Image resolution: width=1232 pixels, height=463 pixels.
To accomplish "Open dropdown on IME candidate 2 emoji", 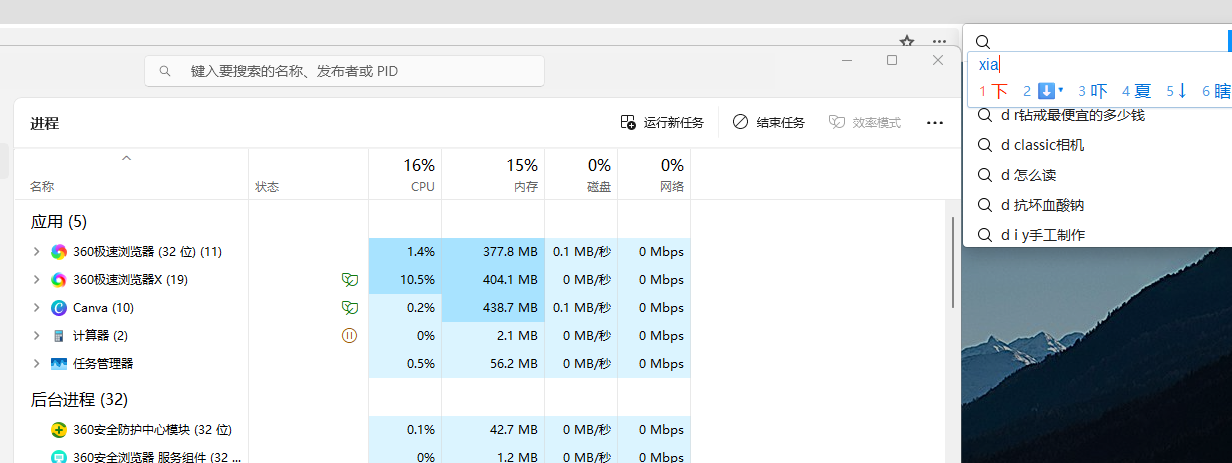I will click(x=1060, y=90).
